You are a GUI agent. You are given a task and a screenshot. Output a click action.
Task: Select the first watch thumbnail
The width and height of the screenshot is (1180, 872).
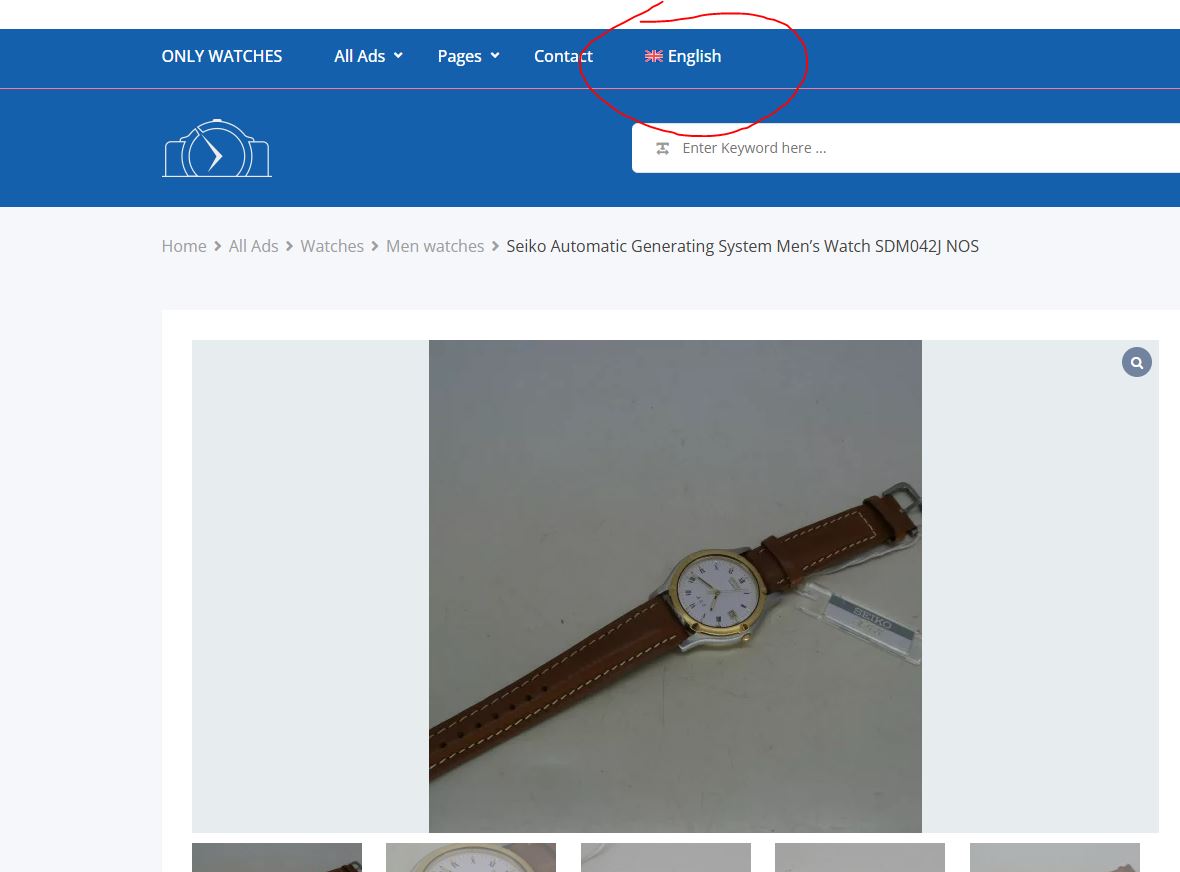(x=277, y=858)
